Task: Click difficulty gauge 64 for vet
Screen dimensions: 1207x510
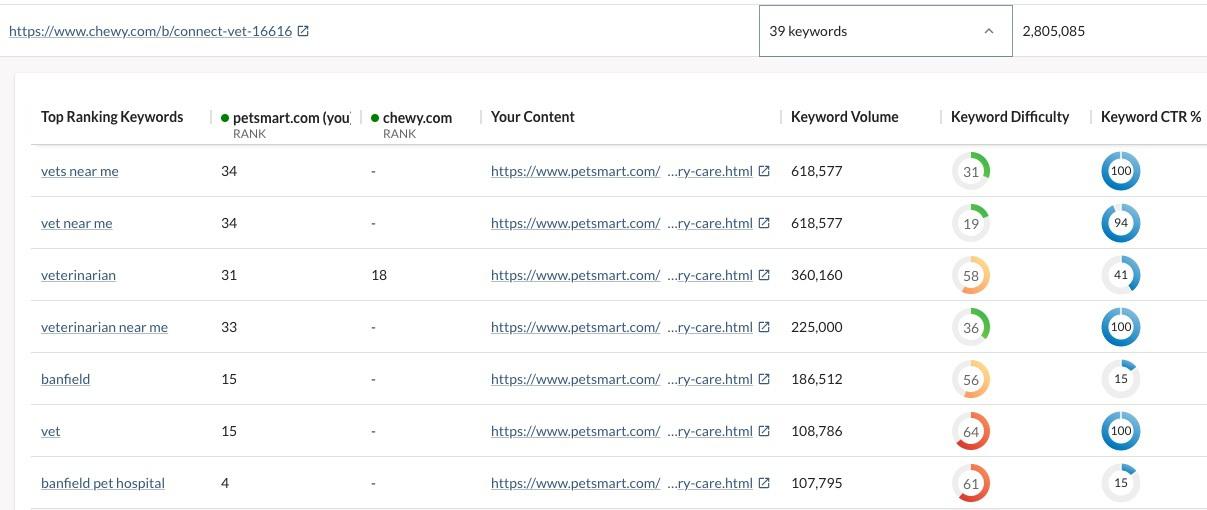Action: click(970, 431)
